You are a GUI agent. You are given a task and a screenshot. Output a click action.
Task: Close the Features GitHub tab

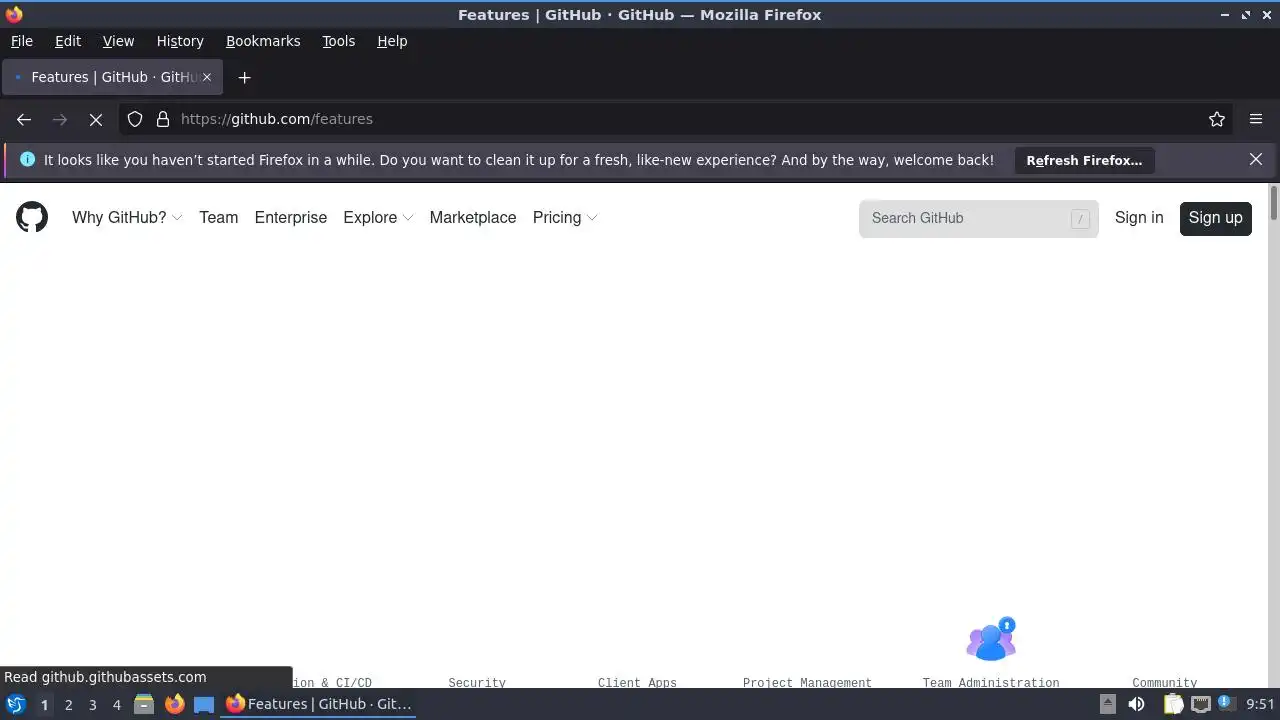tap(207, 77)
